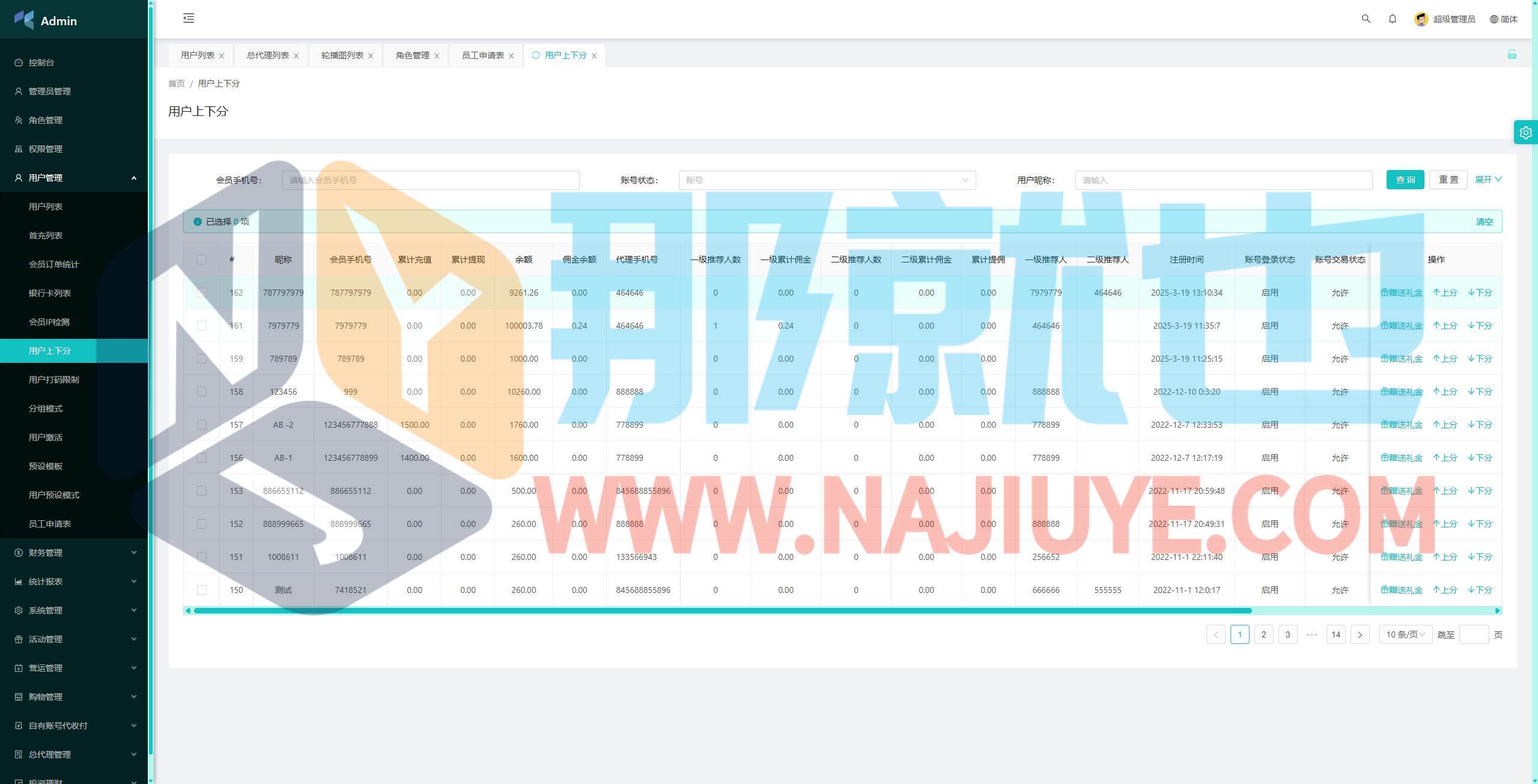The height and width of the screenshot is (784, 1538).
Task: Click the sidebar collapse menu icon
Action: coord(189,18)
